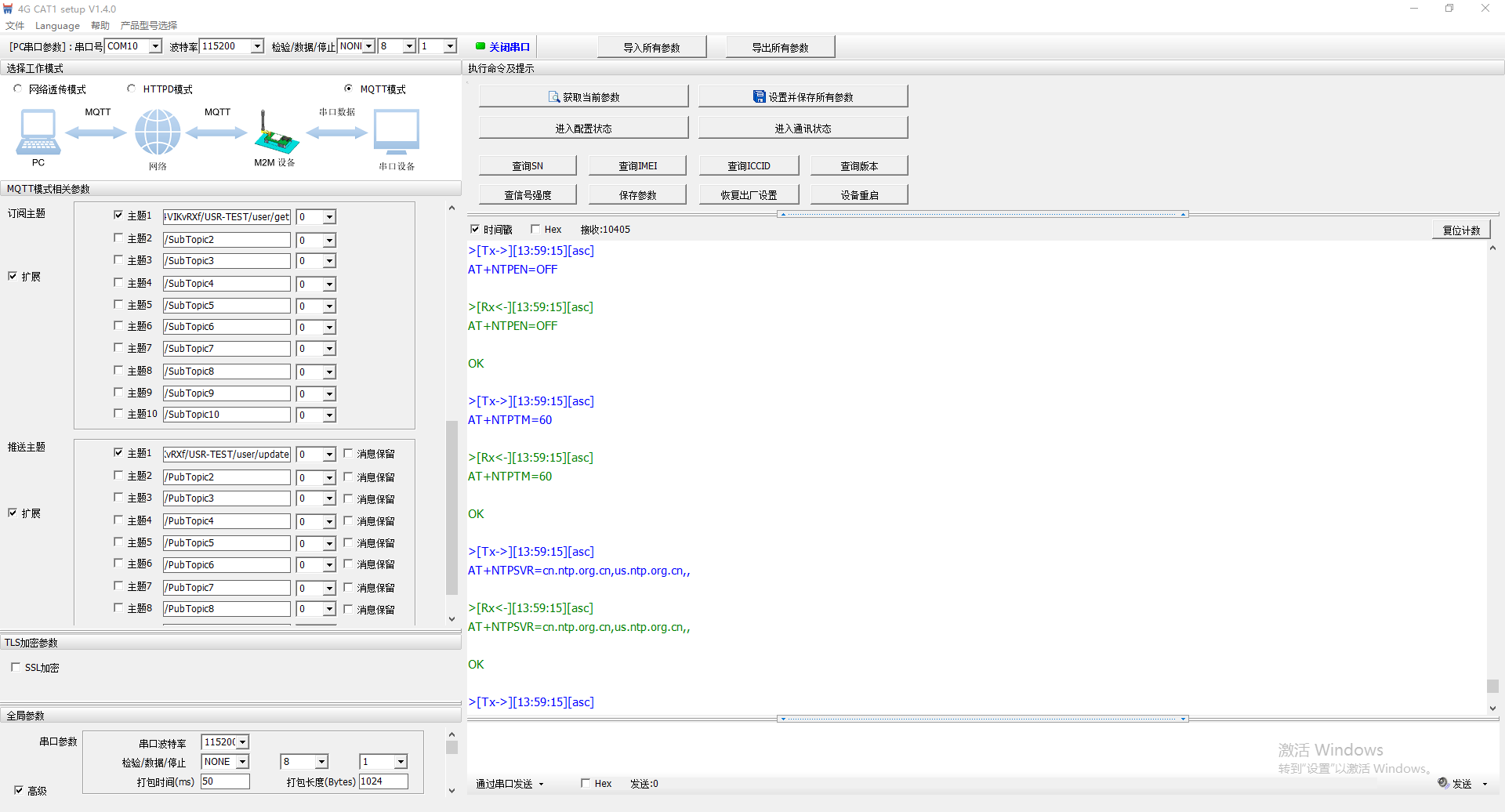
Task: Click the green close serial port indicator
Action: 481,46
